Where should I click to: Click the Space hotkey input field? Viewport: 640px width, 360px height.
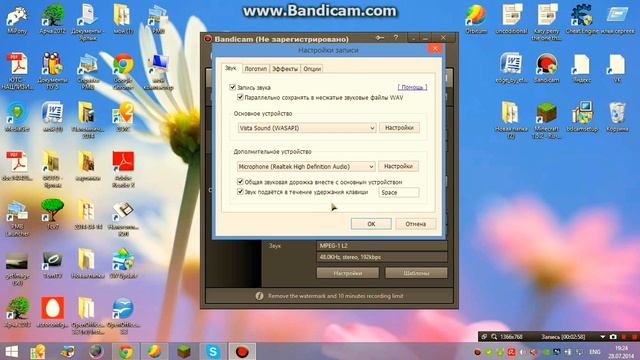coord(399,192)
